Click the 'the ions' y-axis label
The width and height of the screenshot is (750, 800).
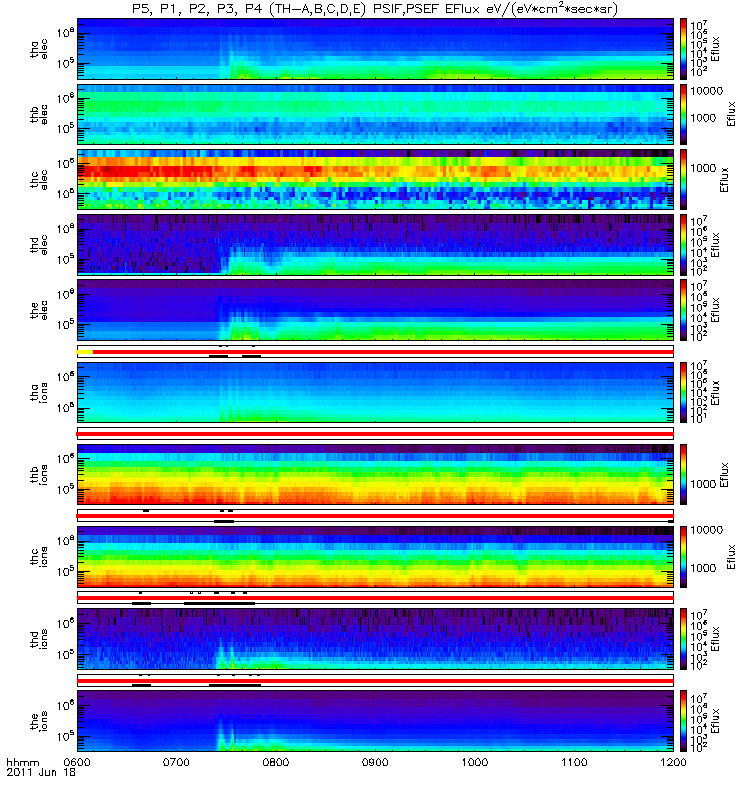(x=39, y=720)
